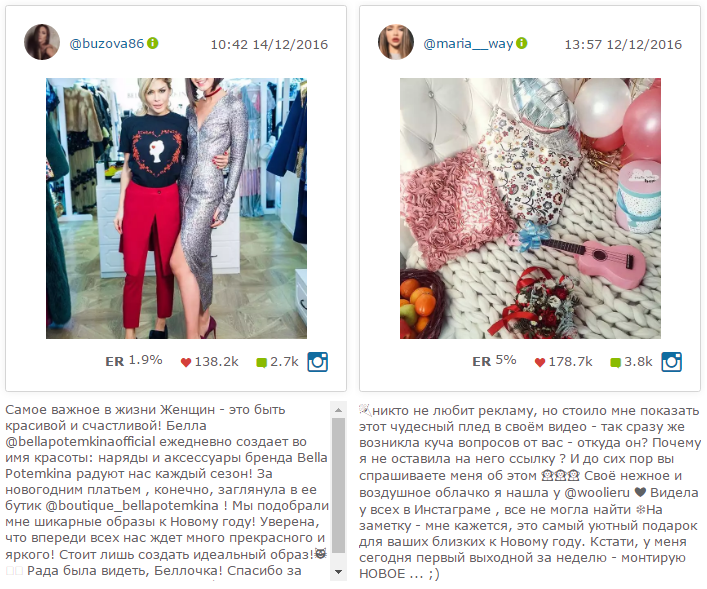Open @maria__way profile avatar

[396, 42]
